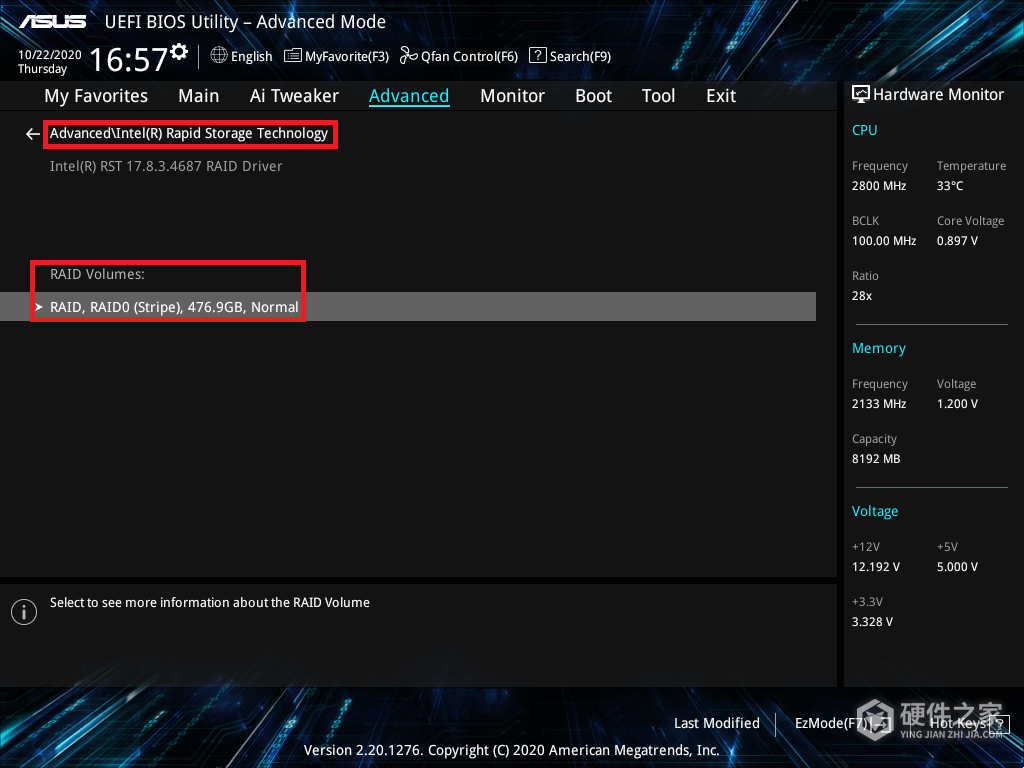This screenshot has height=768, width=1024.
Task: Switch to the Tool tab
Action: coord(658,96)
